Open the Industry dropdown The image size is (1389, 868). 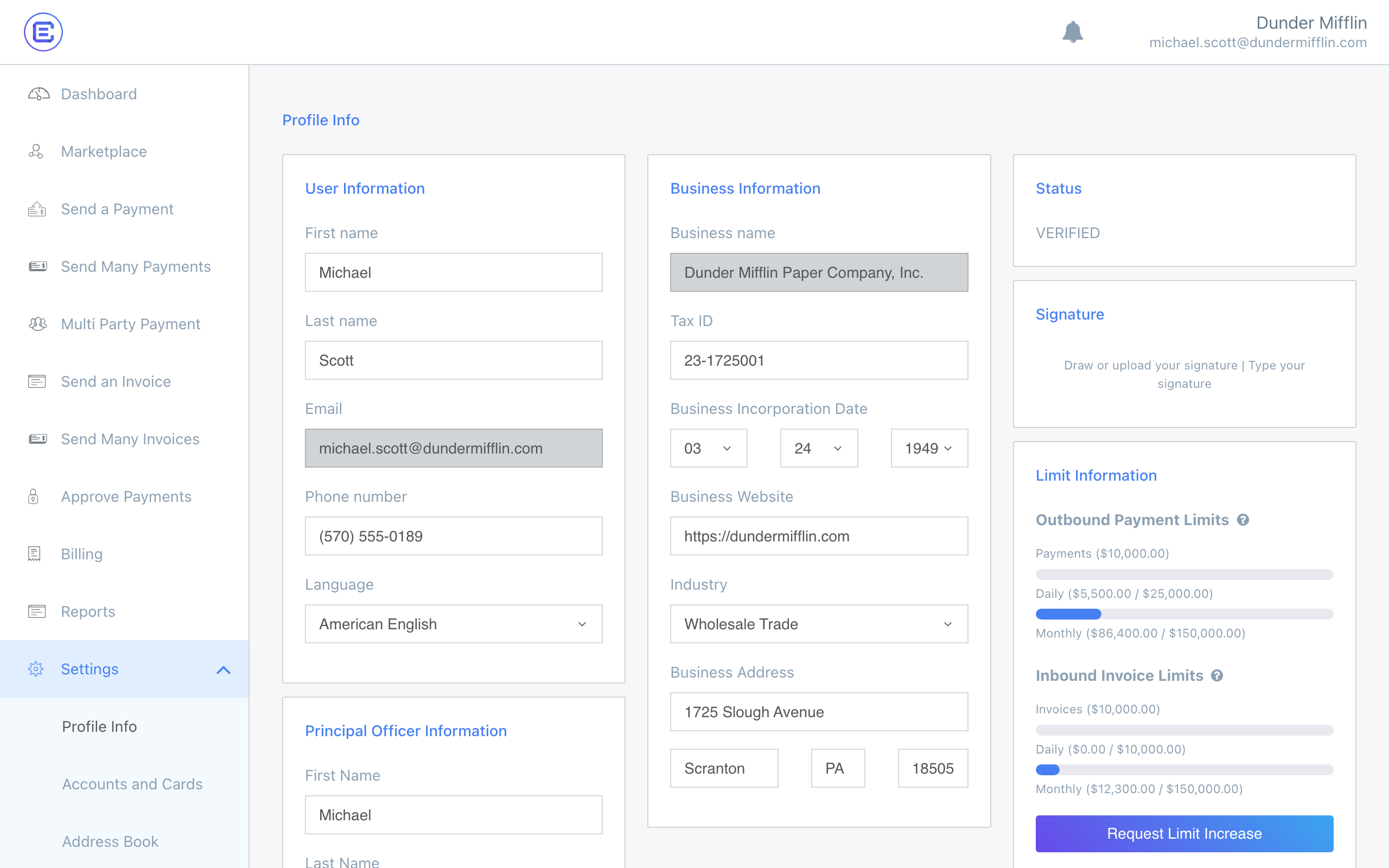[x=818, y=624]
